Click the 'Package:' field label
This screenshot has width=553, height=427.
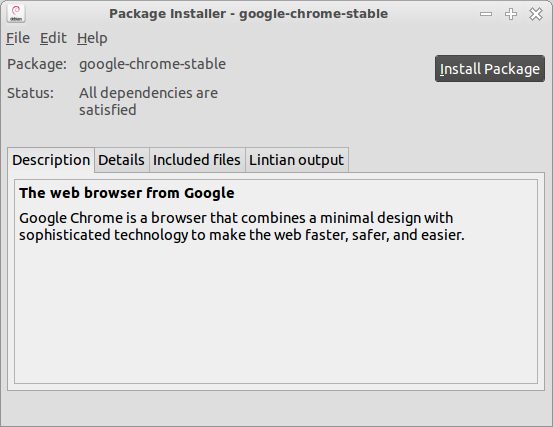click(37, 64)
